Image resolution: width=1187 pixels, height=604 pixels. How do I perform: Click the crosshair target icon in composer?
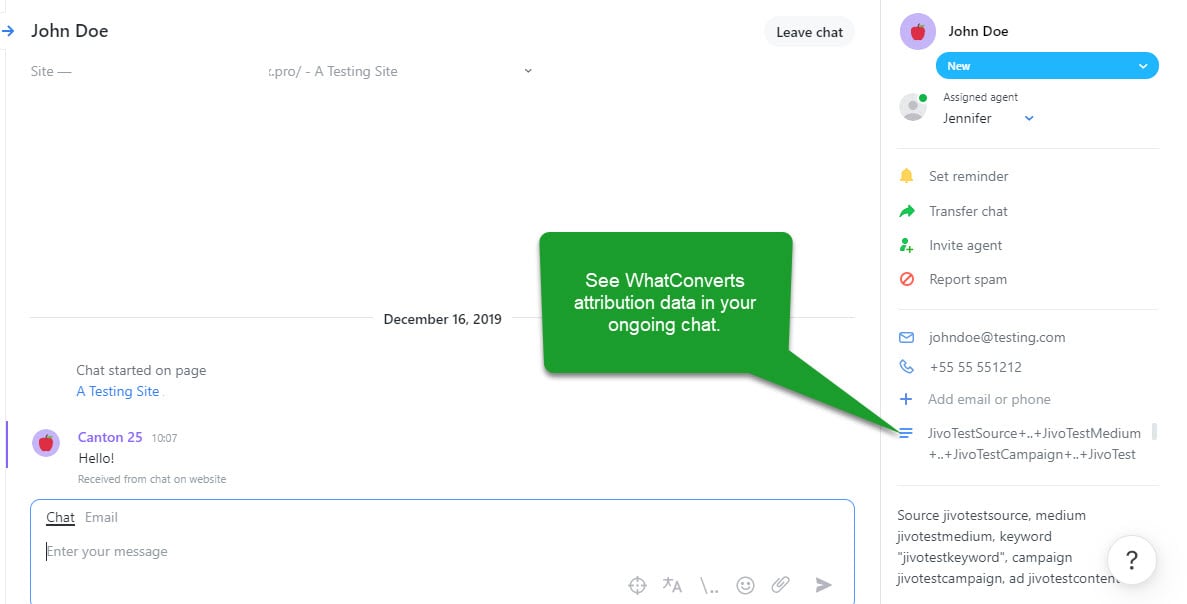click(x=637, y=585)
